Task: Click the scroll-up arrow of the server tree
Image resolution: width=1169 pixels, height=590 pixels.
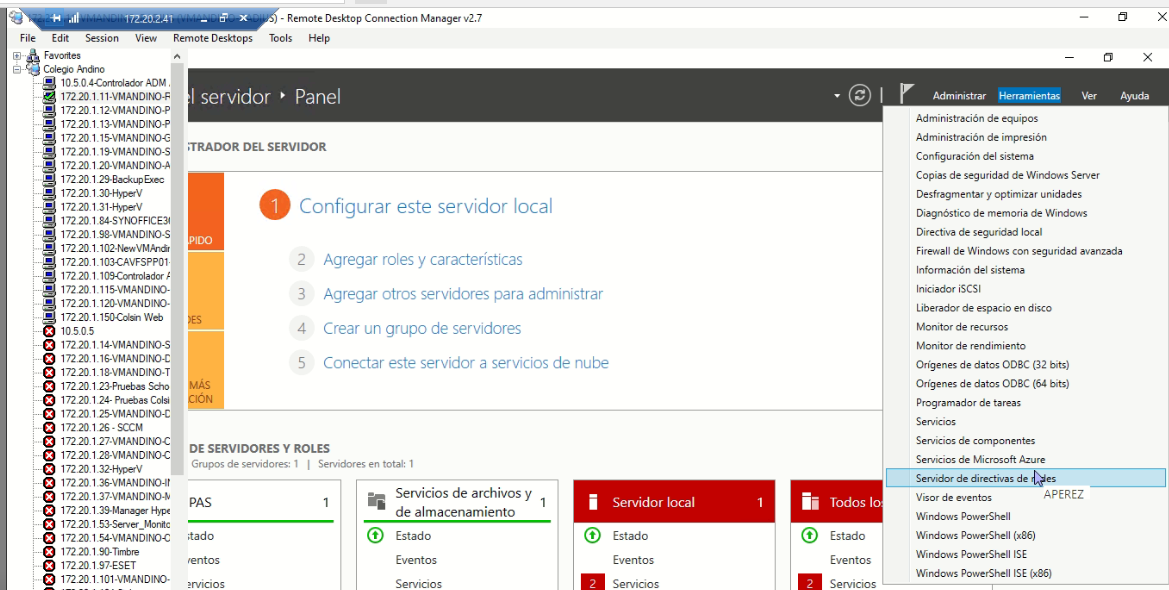Action: pyautogui.click(x=177, y=56)
